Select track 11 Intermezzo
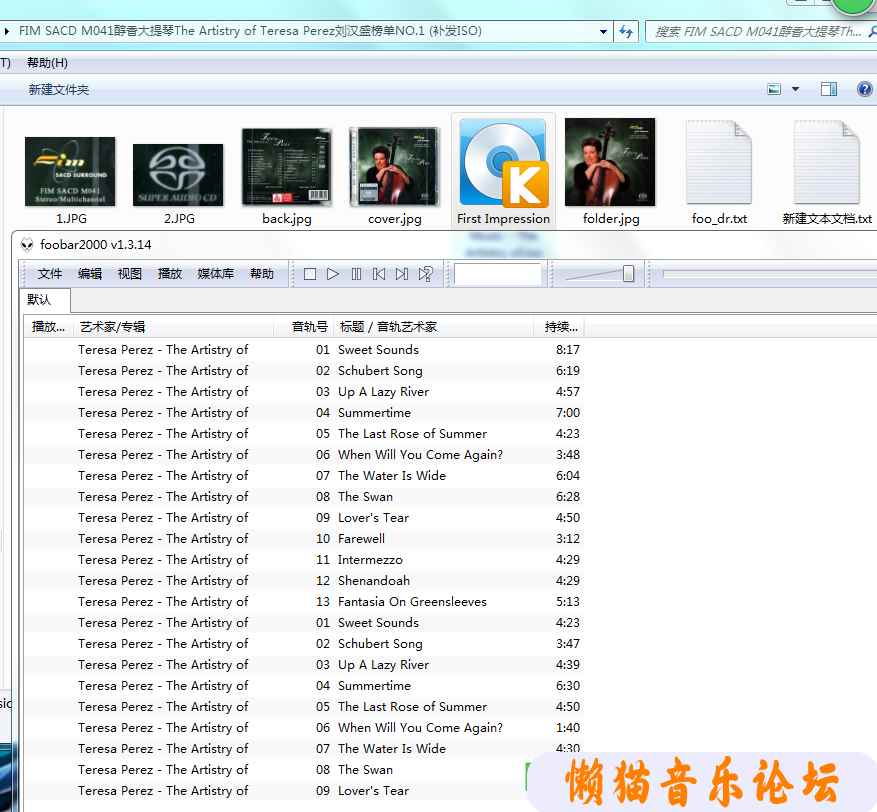The width and height of the screenshot is (877, 812). click(304, 559)
